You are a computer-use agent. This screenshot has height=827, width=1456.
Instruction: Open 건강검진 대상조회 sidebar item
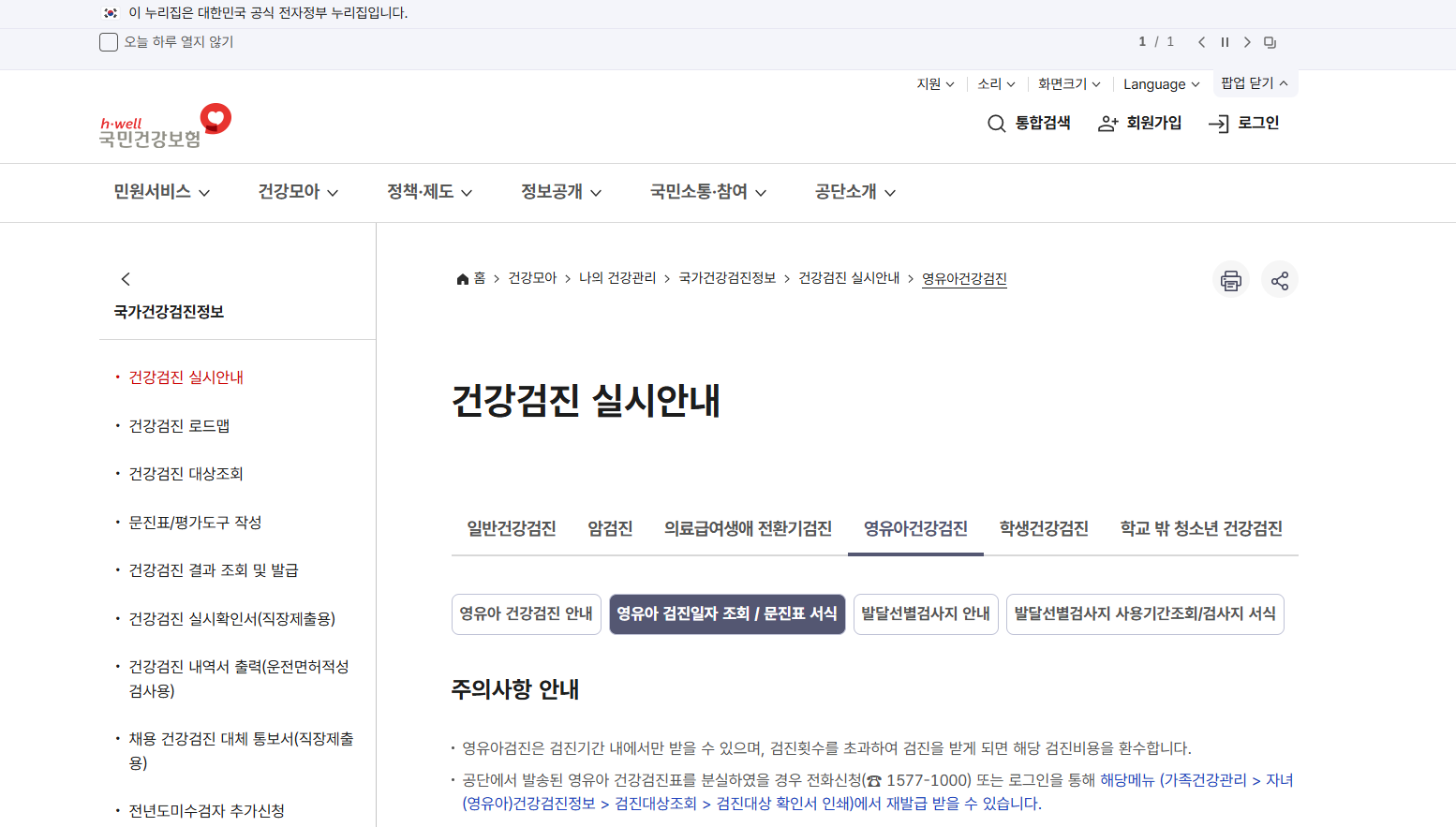click(x=186, y=474)
